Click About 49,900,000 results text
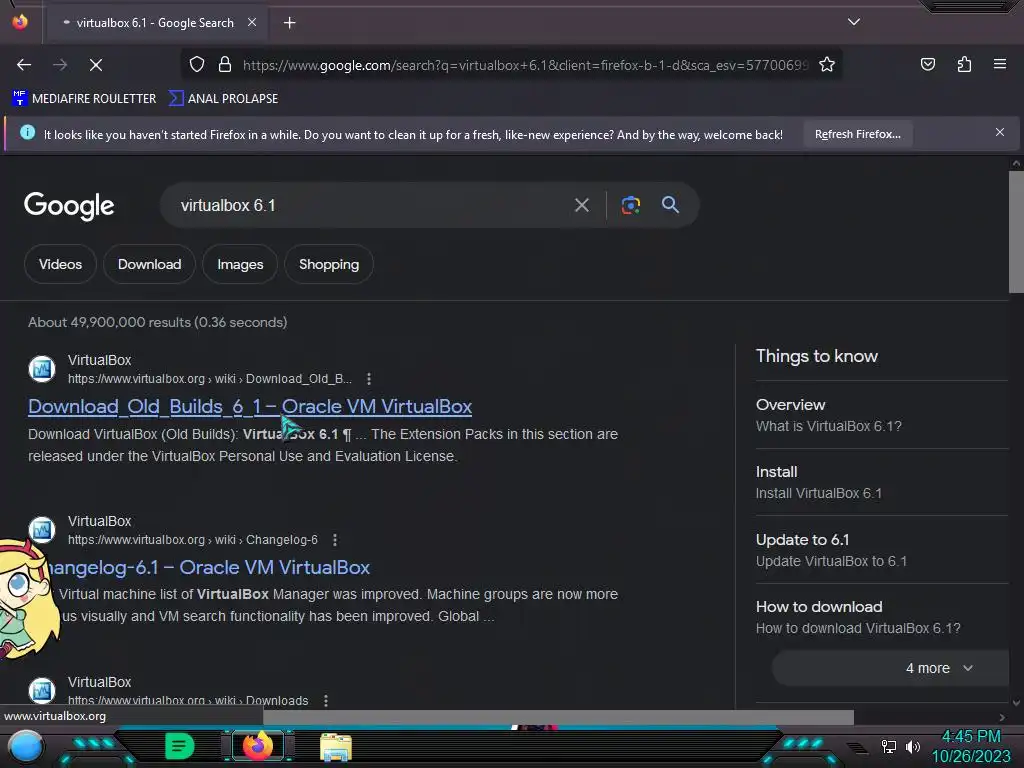 pyautogui.click(x=157, y=323)
